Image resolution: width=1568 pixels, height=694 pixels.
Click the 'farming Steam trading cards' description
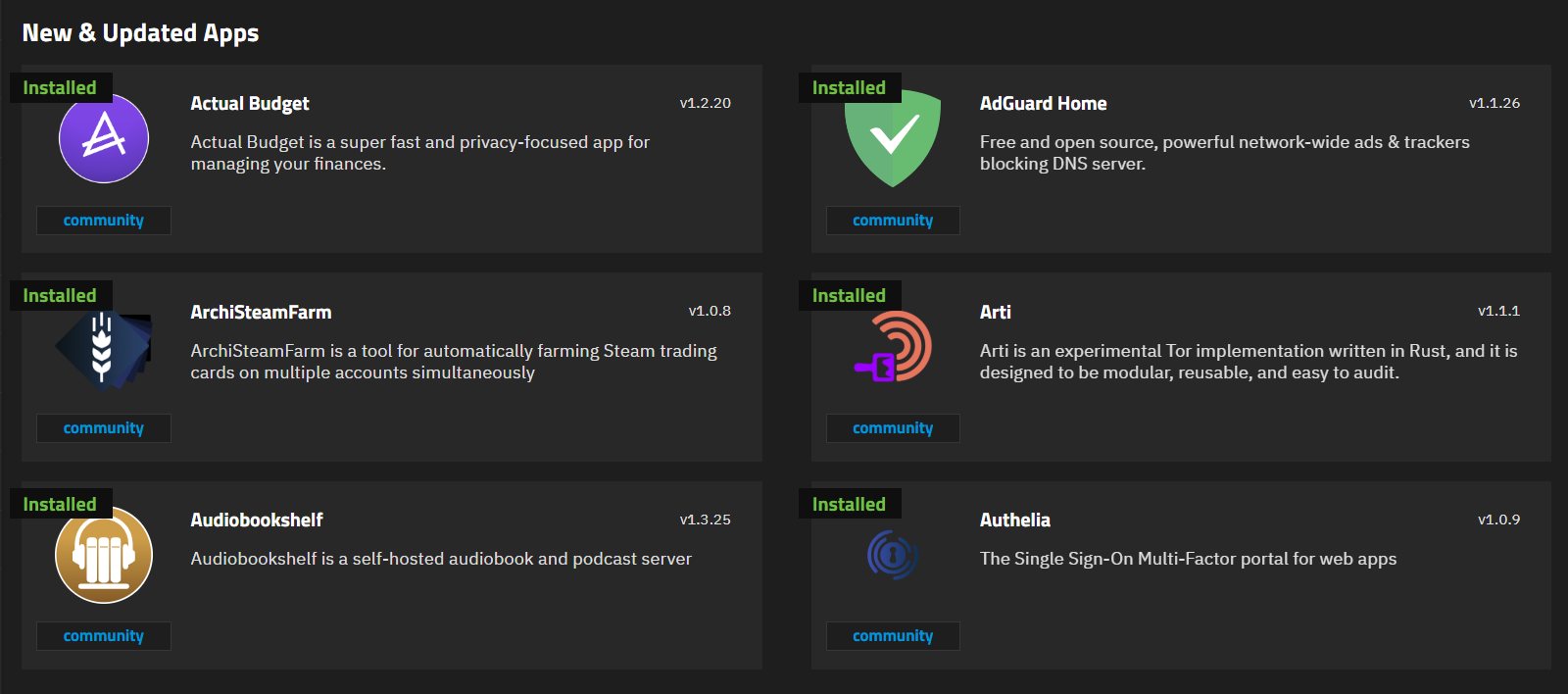[x=454, y=362]
